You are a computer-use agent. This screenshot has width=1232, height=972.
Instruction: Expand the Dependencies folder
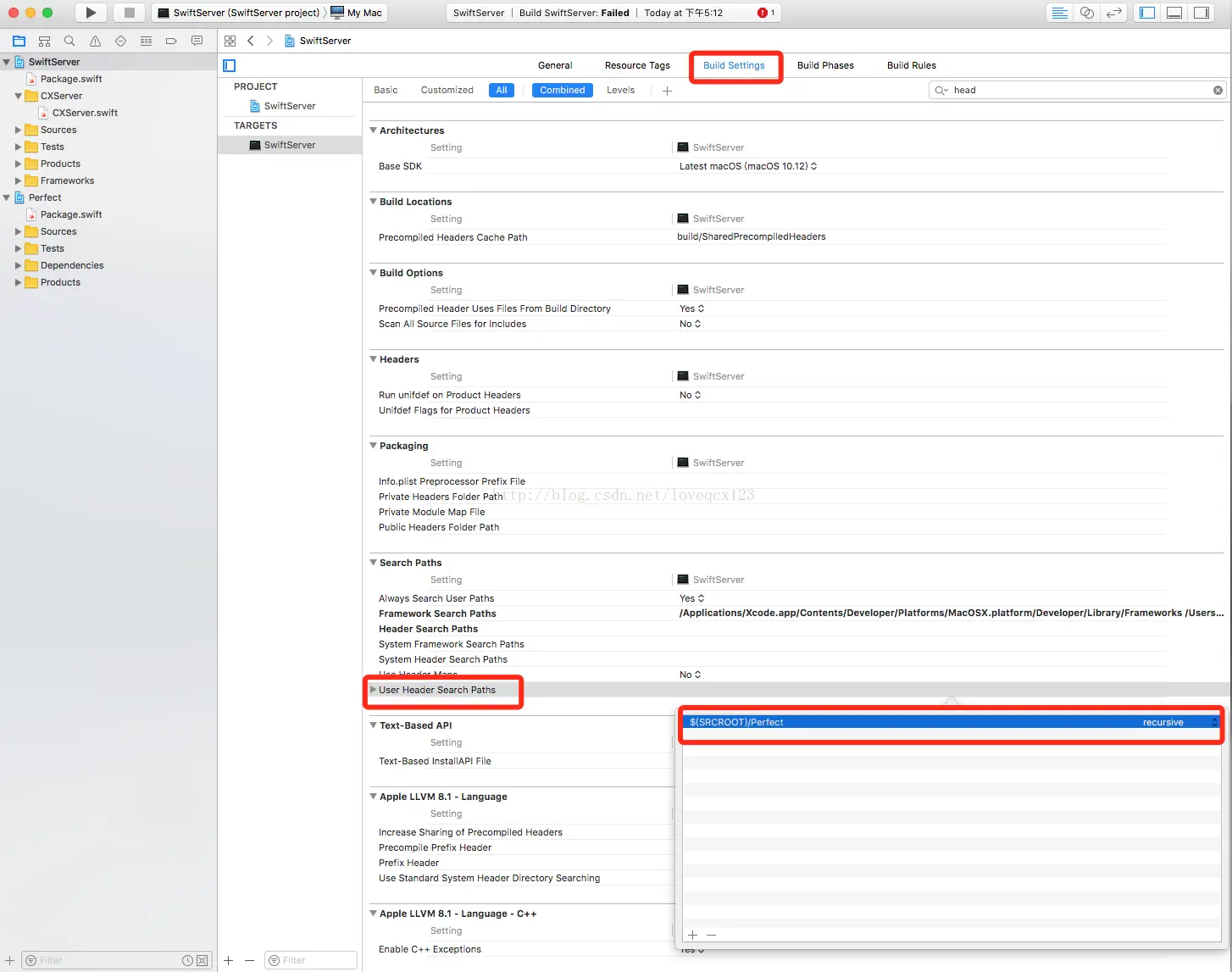click(x=19, y=265)
